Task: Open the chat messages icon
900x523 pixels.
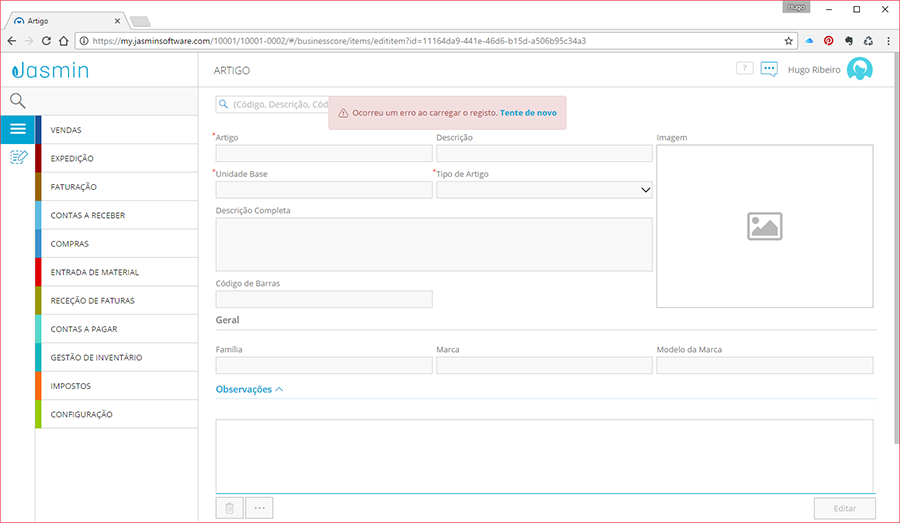Action: coord(769,69)
